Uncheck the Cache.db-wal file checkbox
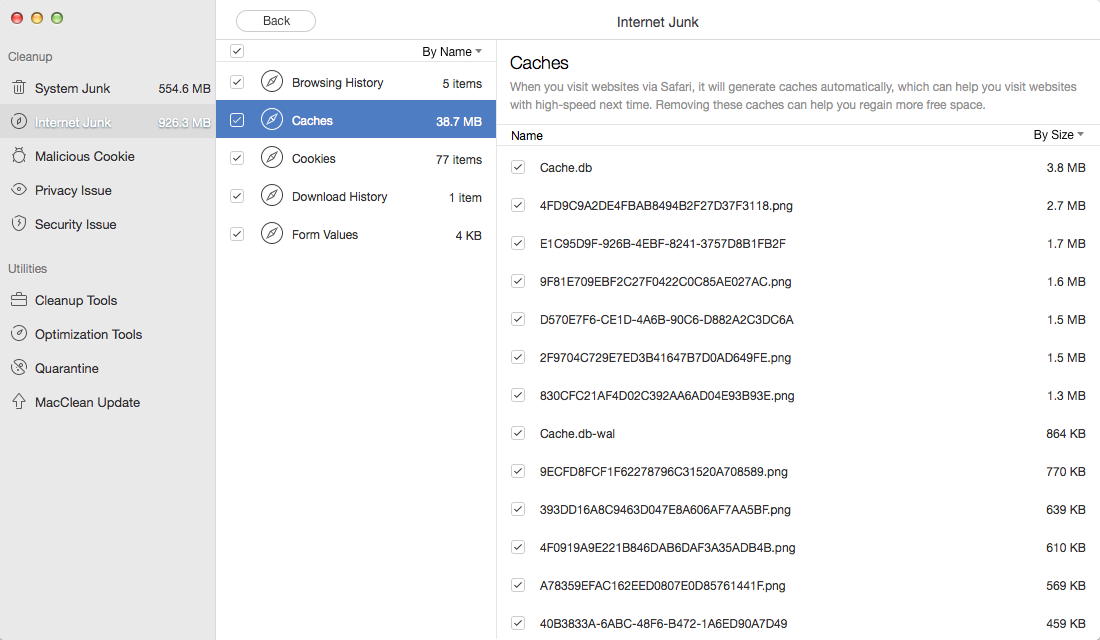 click(x=518, y=433)
